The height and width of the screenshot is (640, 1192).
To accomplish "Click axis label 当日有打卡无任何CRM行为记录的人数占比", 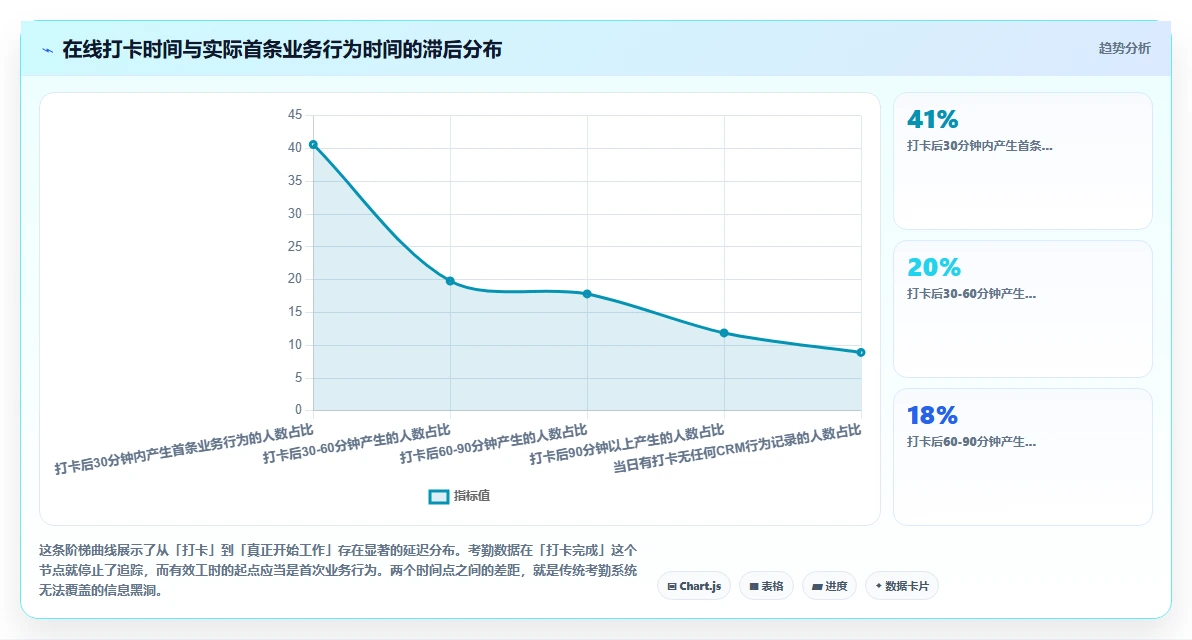I will (x=737, y=449).
